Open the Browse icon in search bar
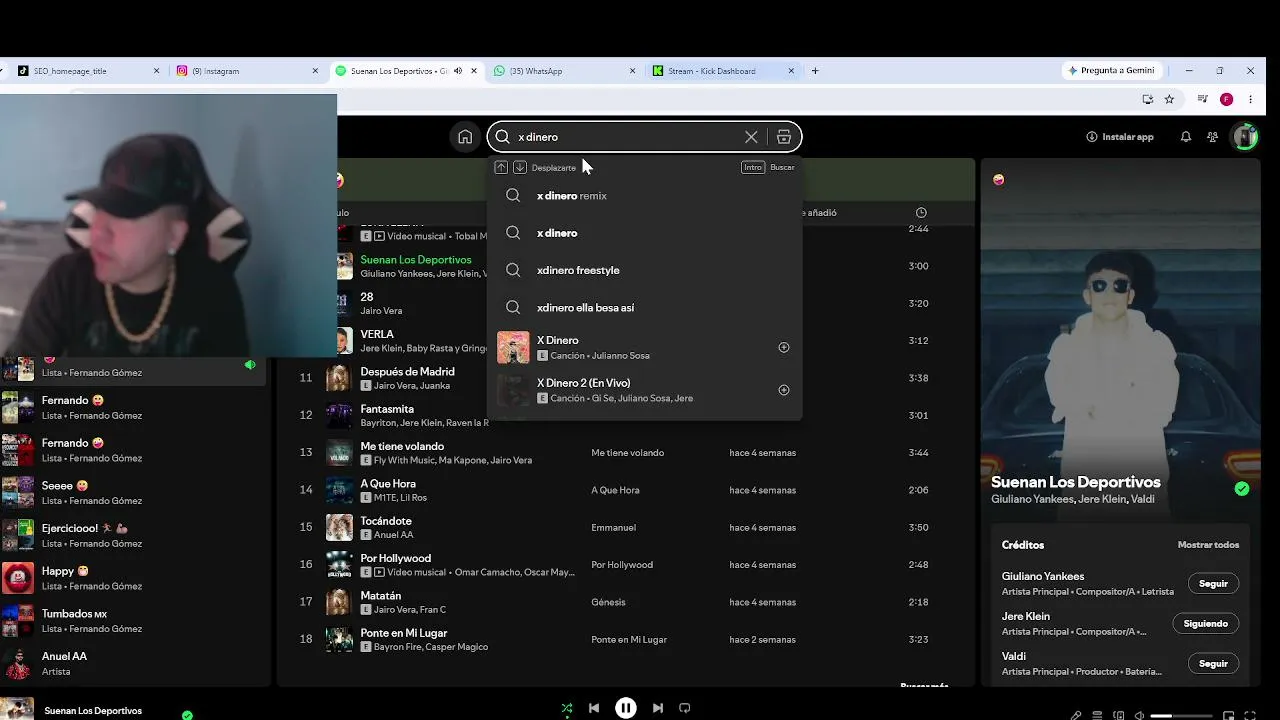 click(784, 137)
